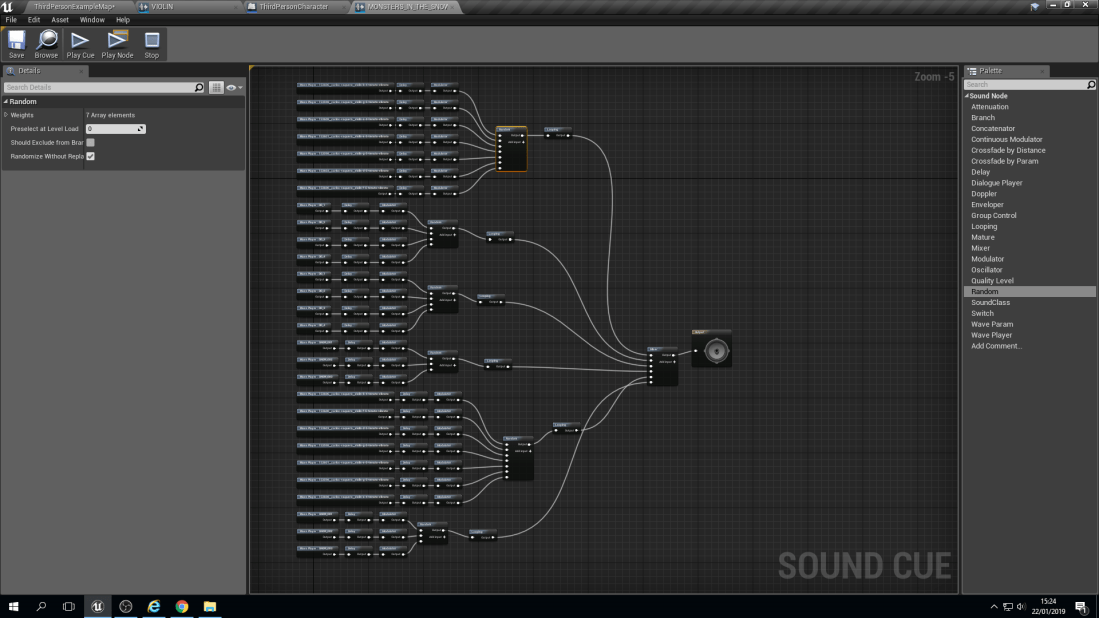
Task: Open the details view options eye dropdown
Action: 234,88
